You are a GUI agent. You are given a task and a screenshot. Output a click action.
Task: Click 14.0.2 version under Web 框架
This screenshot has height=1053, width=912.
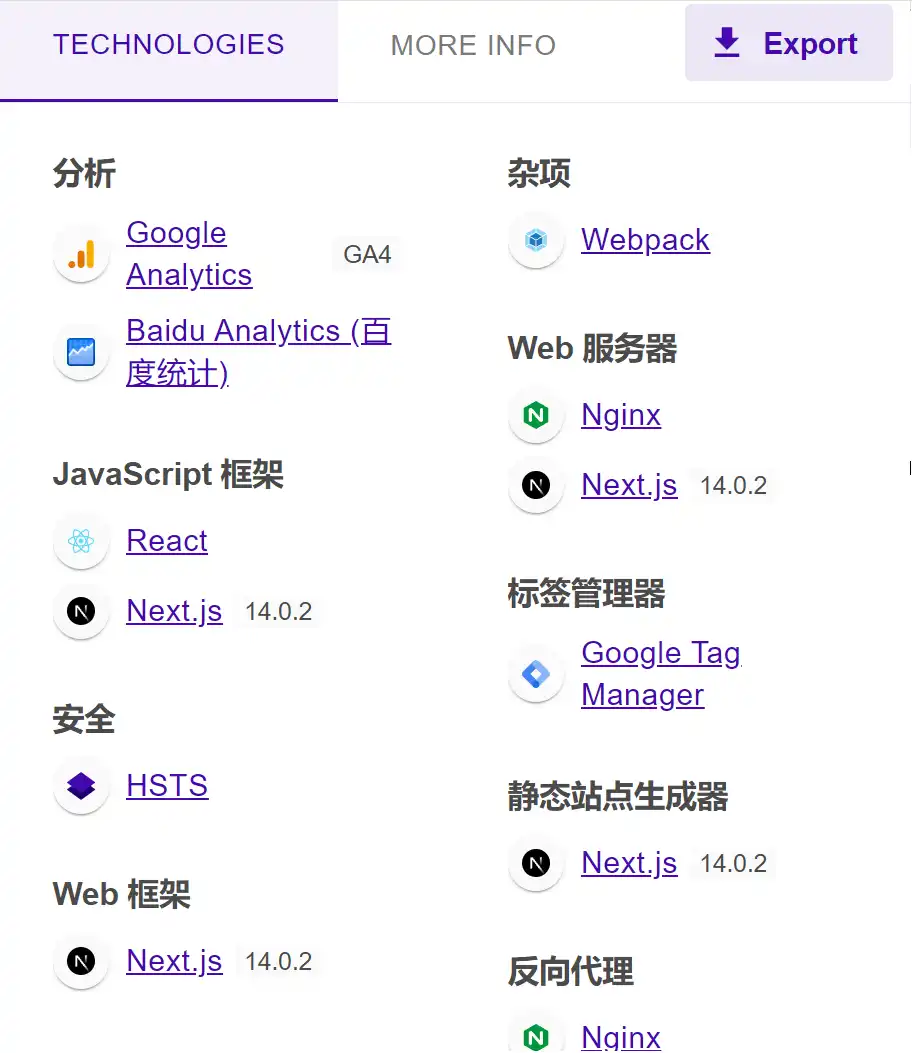pos(279,962)
